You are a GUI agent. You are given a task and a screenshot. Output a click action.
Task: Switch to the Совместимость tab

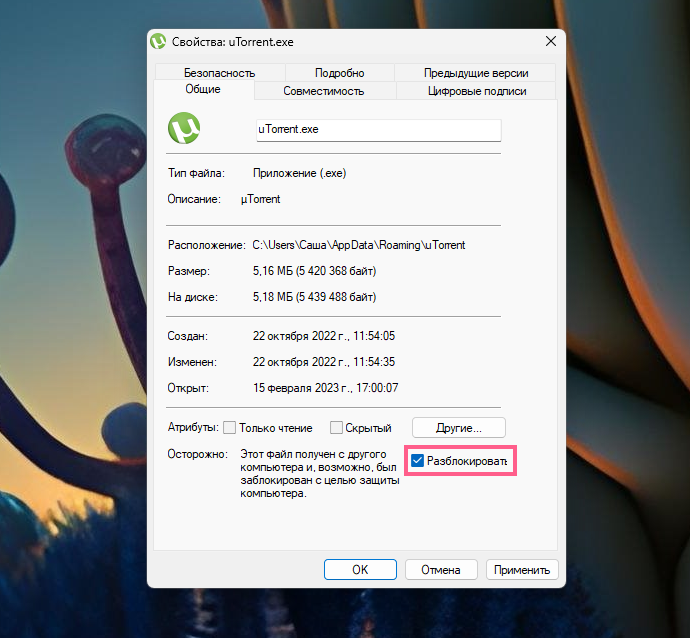click(x=324, y=91)
